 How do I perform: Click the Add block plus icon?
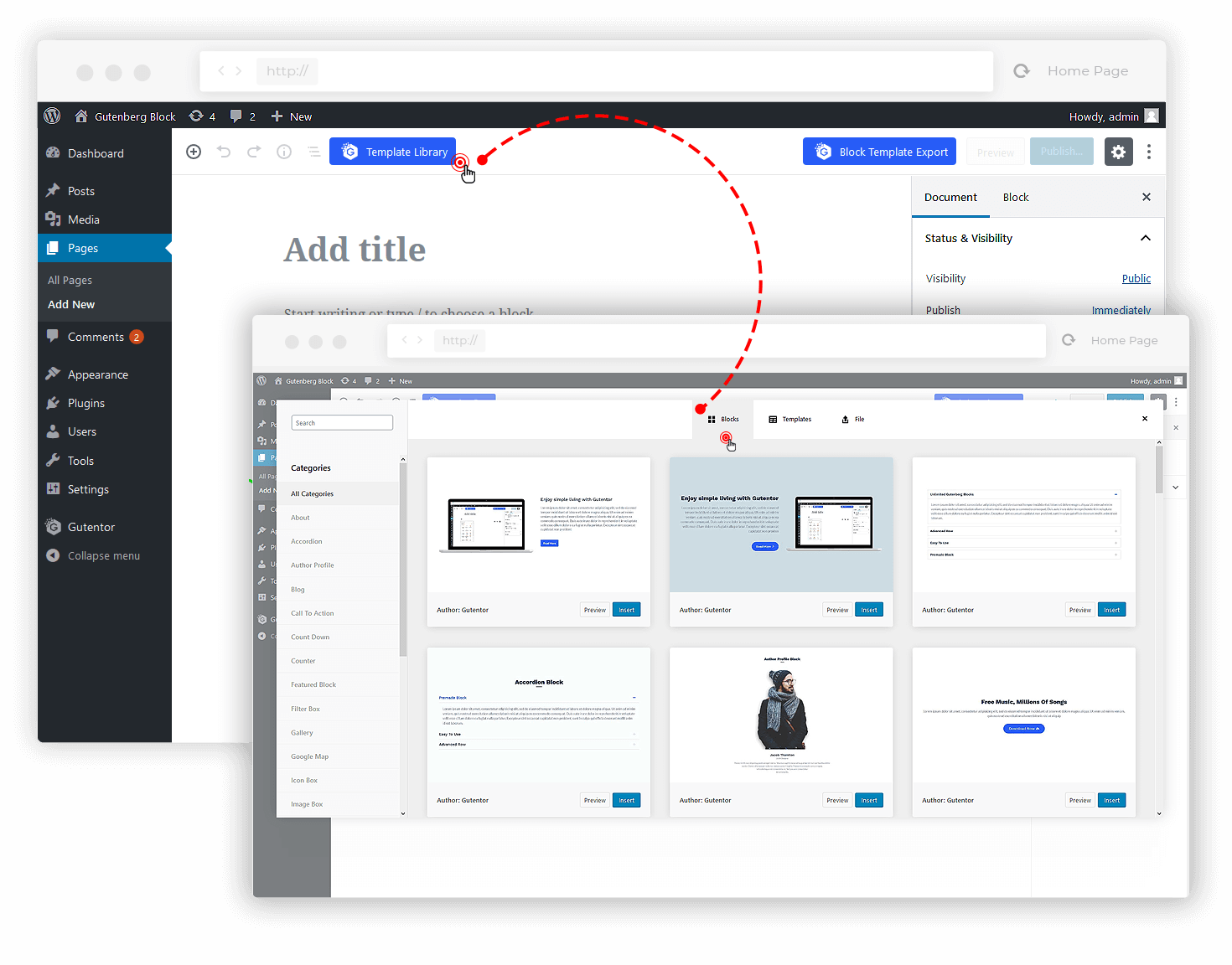(x=194, y=152)
